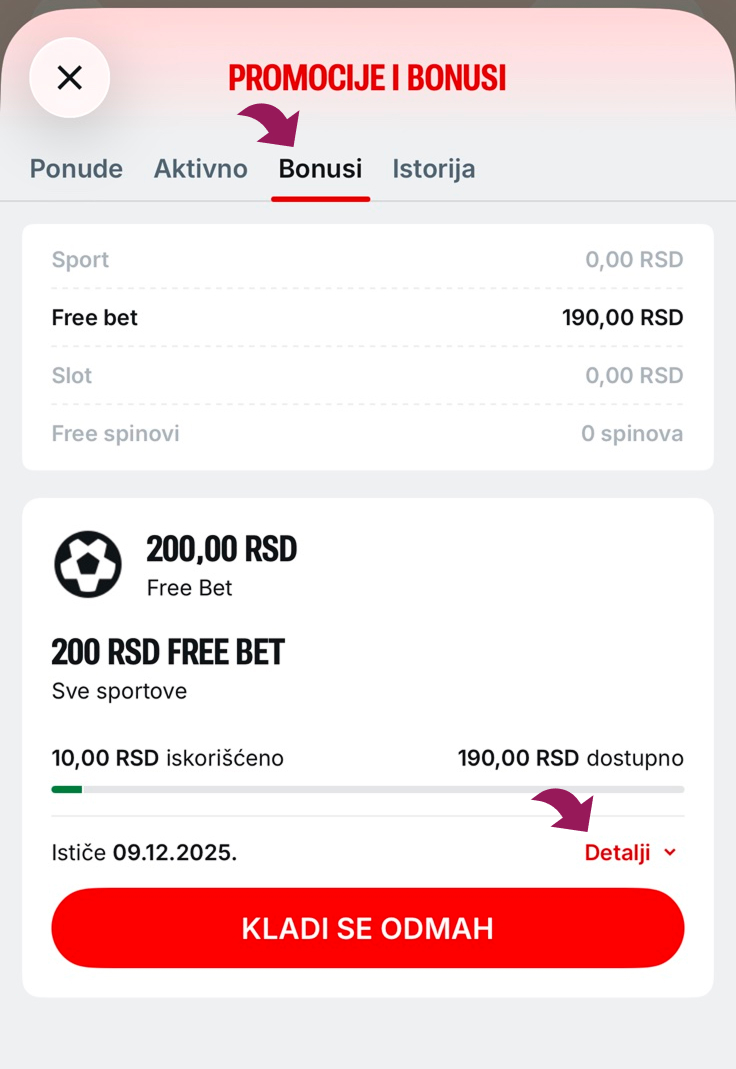Screen dimensions: 736x1069
Task: Tap the expiry date 09.12.2025.
Action: pos(174,852)
